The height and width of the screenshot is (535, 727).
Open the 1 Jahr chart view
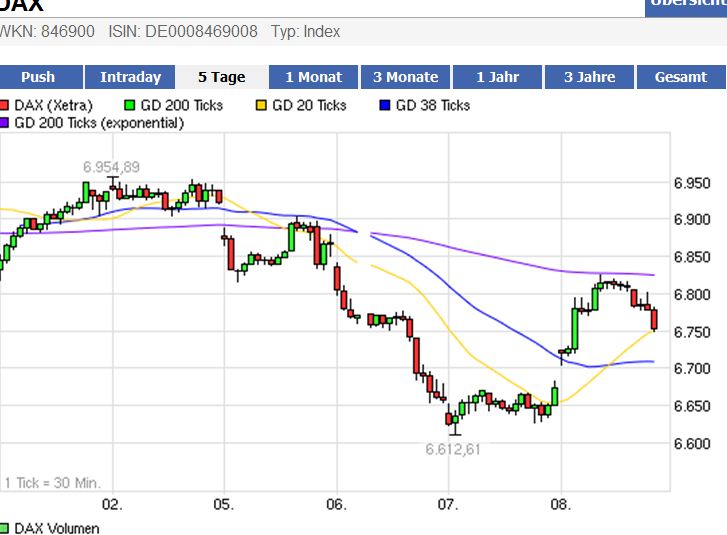pyautogui.click(x=497, y=77)
